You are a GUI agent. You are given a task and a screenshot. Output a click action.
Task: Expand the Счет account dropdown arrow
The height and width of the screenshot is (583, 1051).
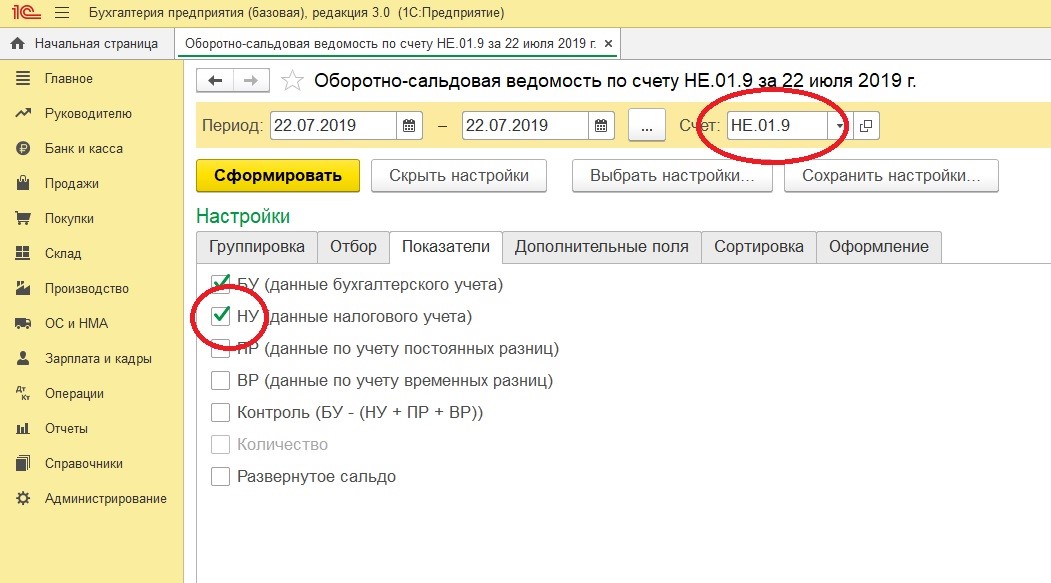pyautogui.click(x=840, y=126)
